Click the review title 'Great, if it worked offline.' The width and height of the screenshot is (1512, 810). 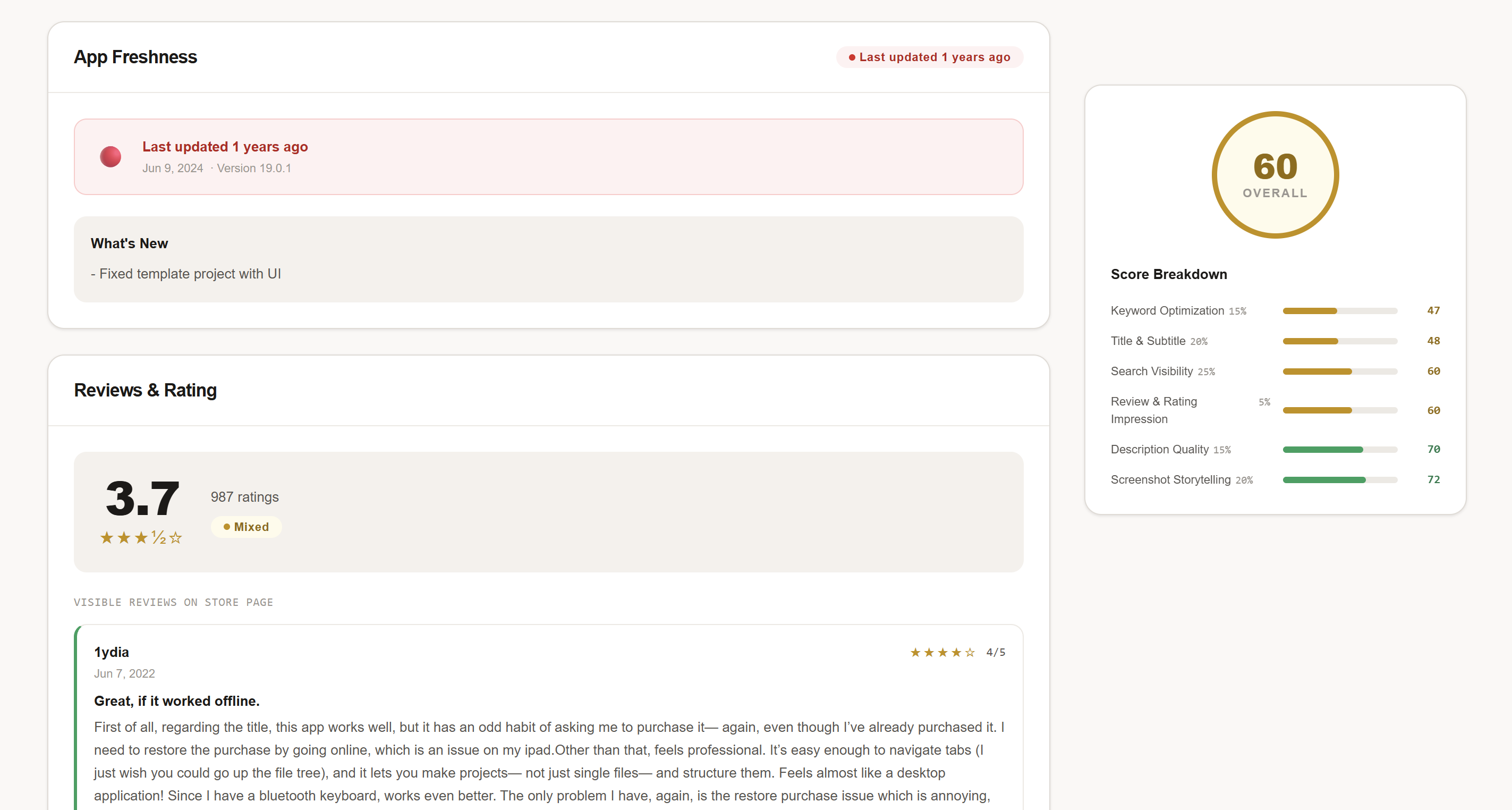click(177, 701)
